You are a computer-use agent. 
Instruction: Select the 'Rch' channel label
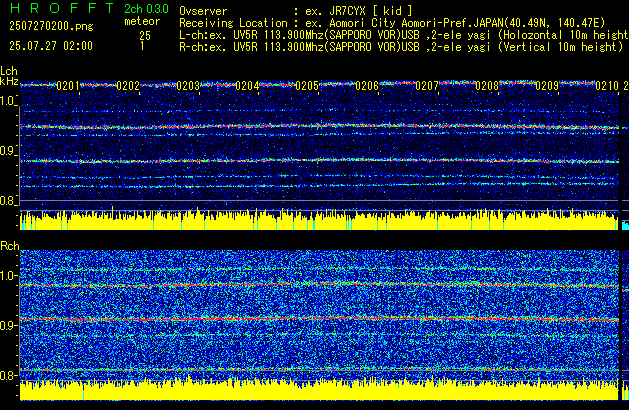click(x=10, y=246)
